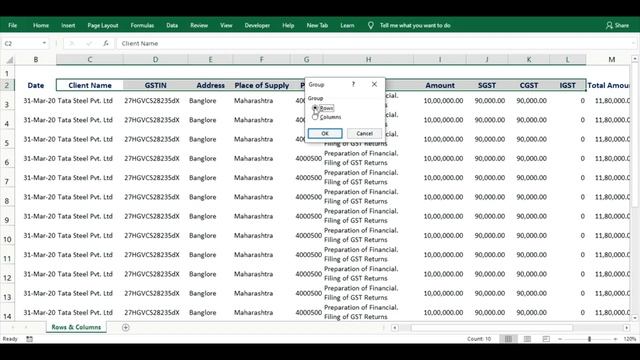Cancel the Group dialog
This screenshot has width=640, height=360.
(364, 133)
